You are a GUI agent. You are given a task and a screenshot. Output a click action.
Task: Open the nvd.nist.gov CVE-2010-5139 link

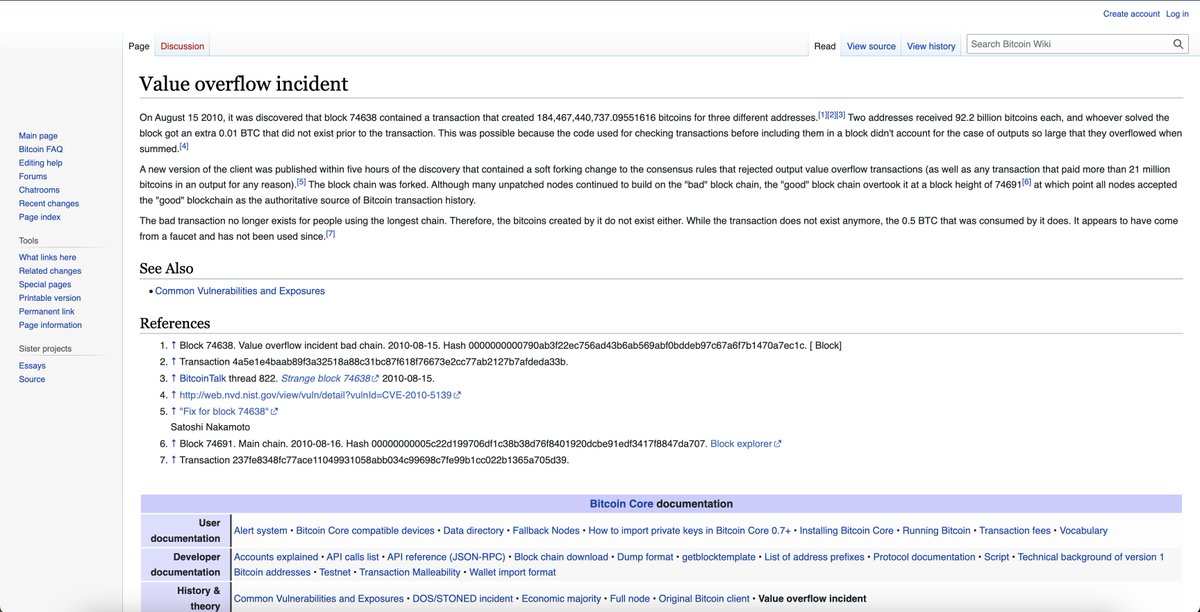pyautogui.click(x=320, y=395)
